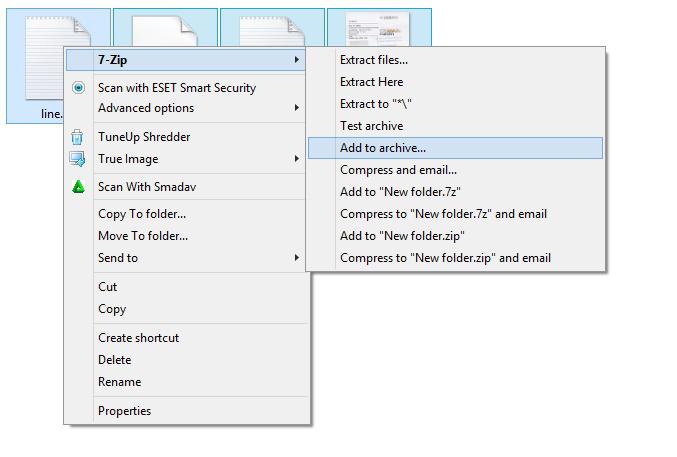The height and width of the screenshot is (457, 677).
Task: Click the True Image icon
Action: 78,159
